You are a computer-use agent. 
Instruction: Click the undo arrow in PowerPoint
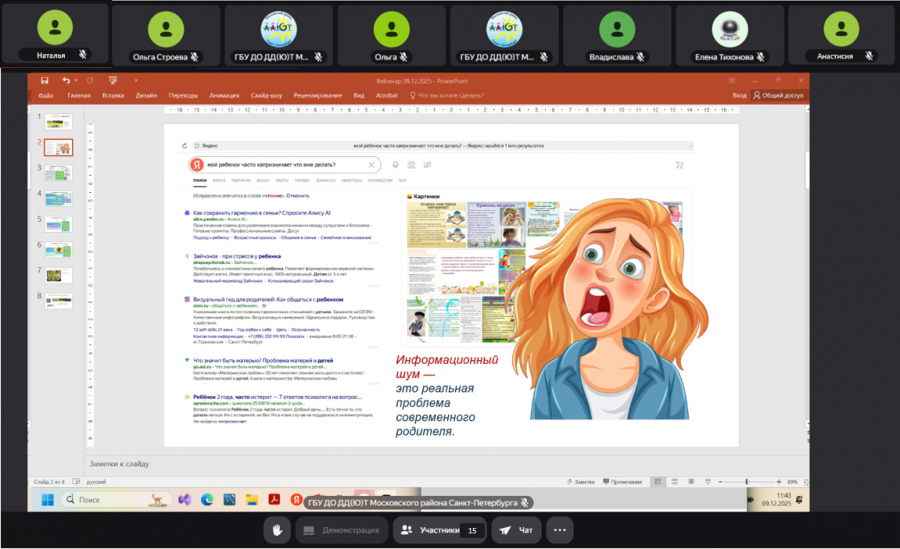coord(66,80)
